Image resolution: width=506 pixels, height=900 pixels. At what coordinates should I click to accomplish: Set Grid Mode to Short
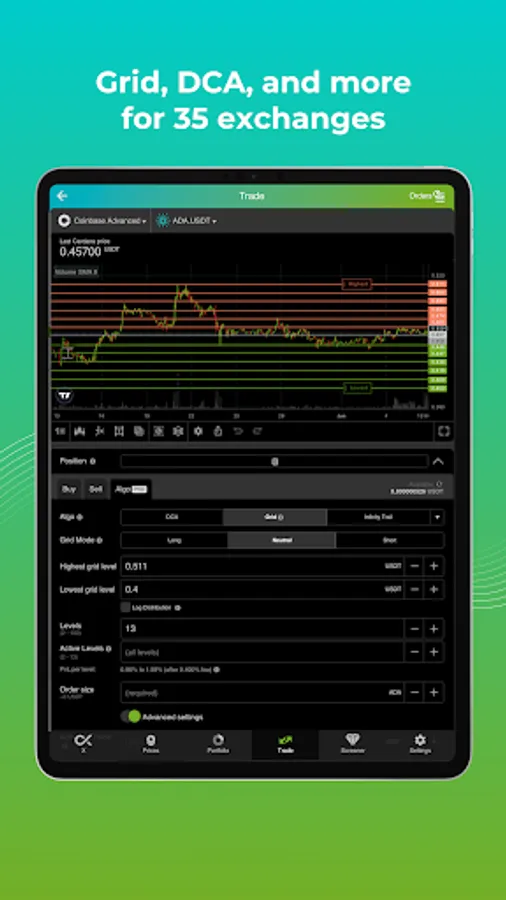pos(390,540)
